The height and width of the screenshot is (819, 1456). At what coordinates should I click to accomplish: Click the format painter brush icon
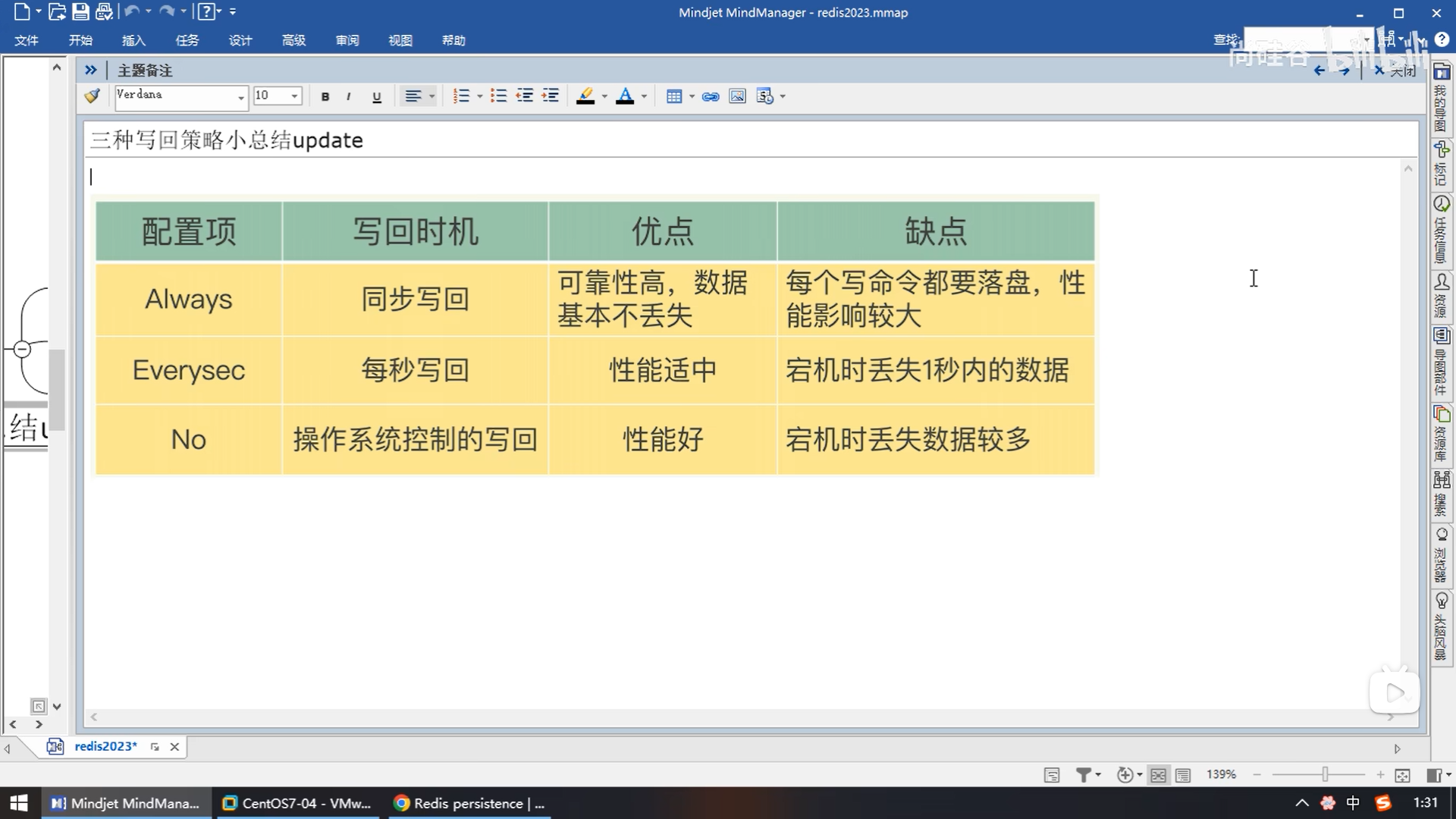[93, 96]
